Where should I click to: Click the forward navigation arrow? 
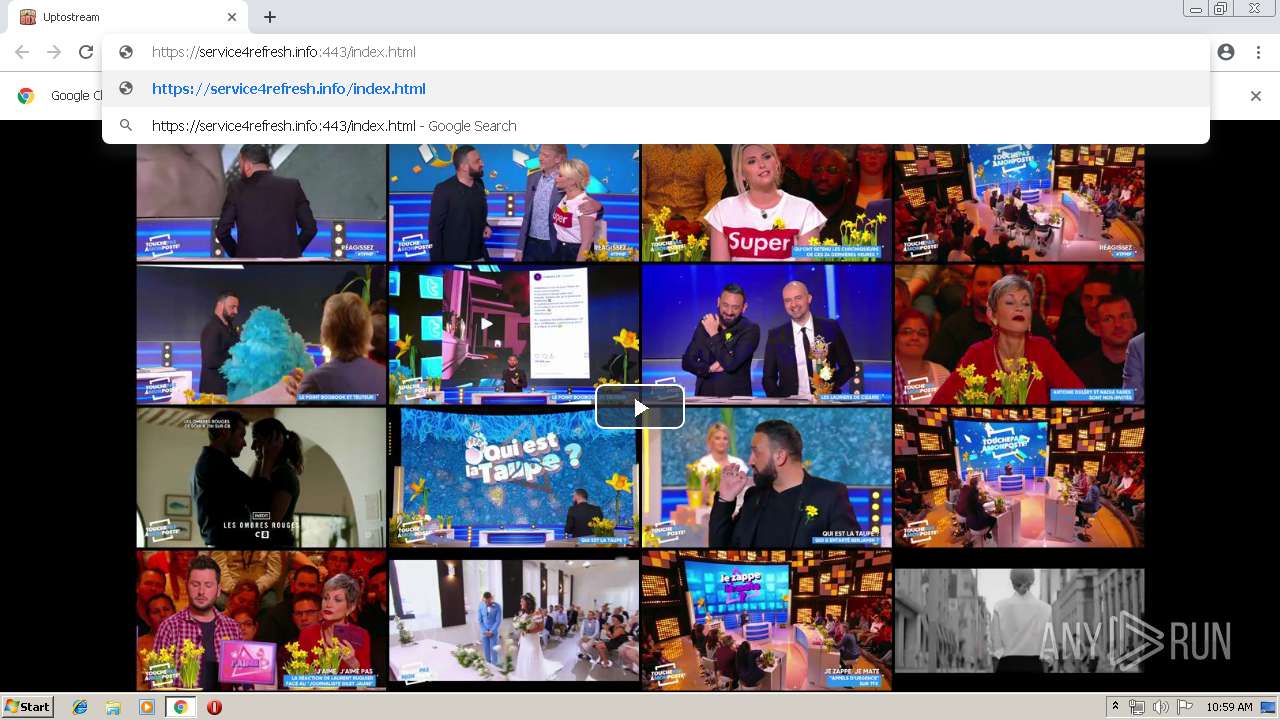point(54,52)
